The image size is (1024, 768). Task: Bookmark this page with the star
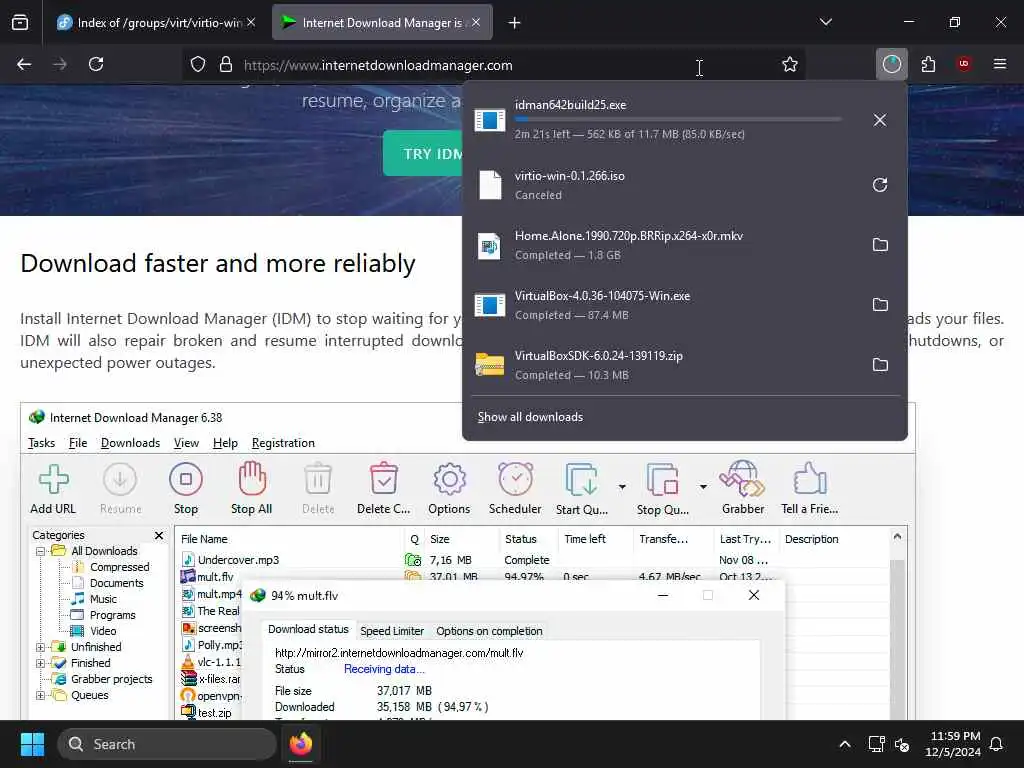[790, 65]
